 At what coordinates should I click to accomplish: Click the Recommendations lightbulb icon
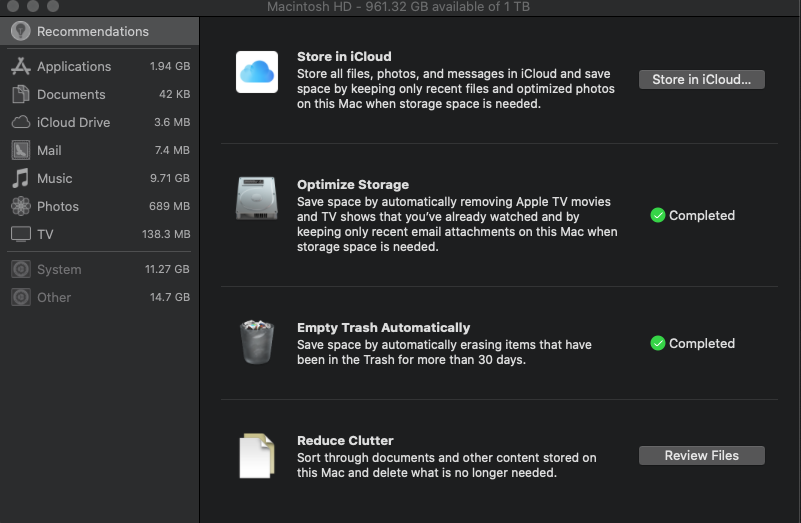[x=20, y=31]
